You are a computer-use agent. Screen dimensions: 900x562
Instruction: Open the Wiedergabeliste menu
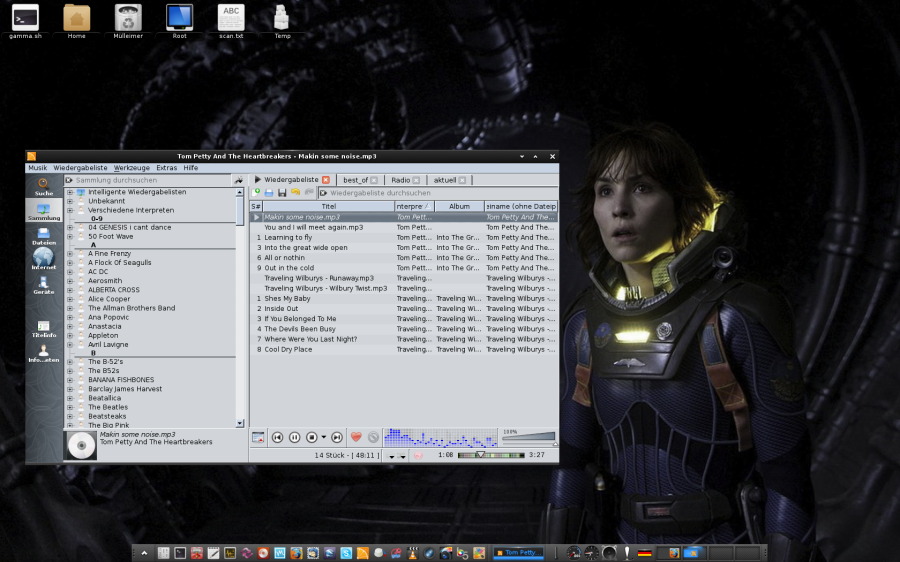click(80, 168)
